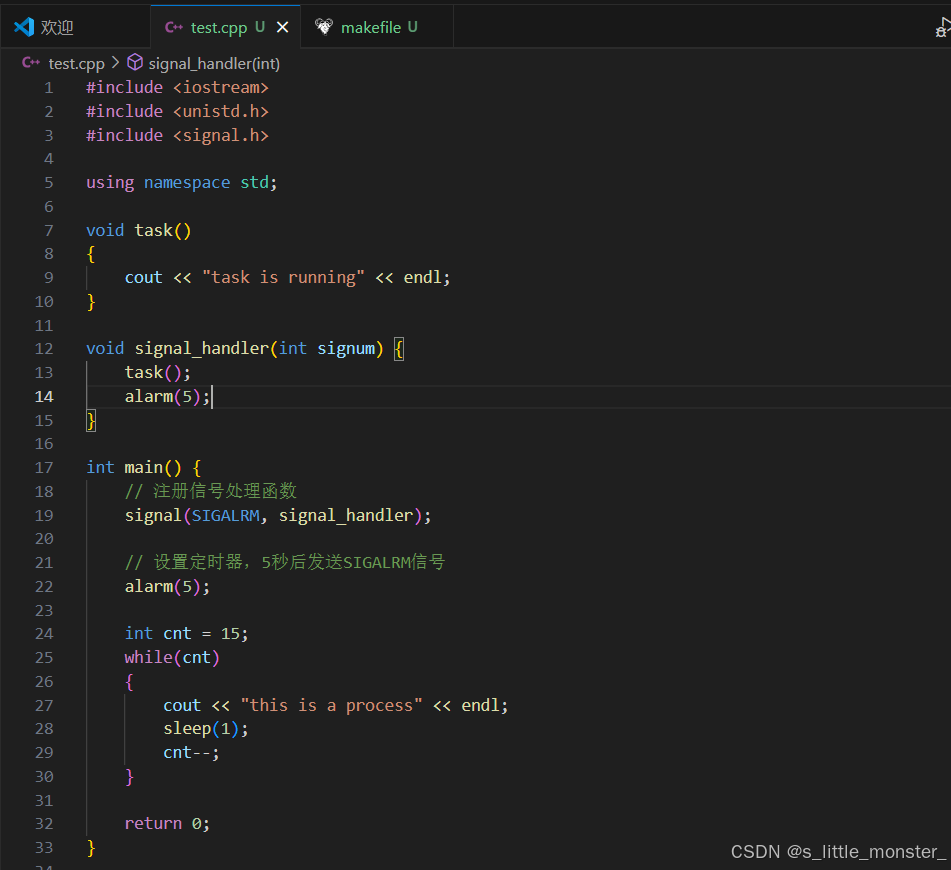Screen dimensions: 951x870
Task: Click the C++ file icon on the test.cpp tab
Action: 174,27
